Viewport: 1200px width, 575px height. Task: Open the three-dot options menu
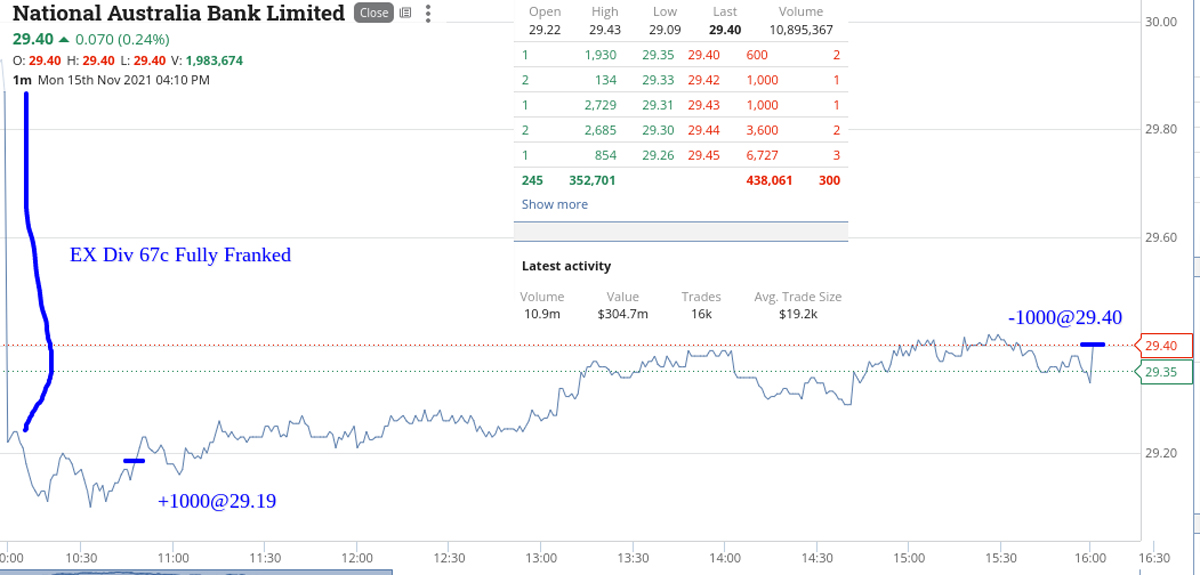click(428, 13)
